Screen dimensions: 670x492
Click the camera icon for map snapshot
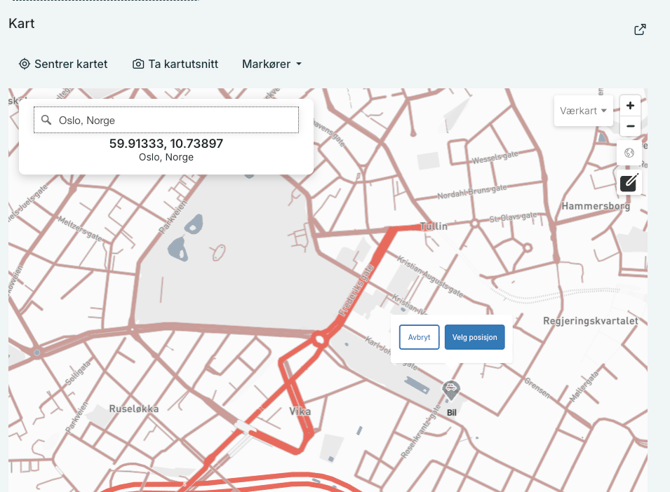coord(138,64)
